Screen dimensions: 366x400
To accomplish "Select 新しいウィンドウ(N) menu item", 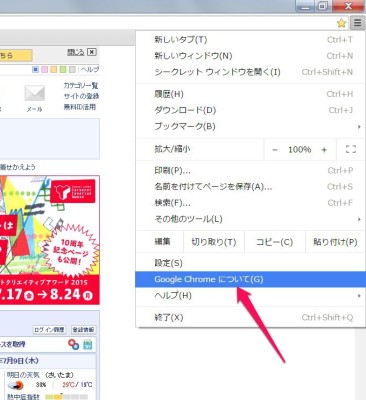I will pyautogui.click(x=250, y=56).
